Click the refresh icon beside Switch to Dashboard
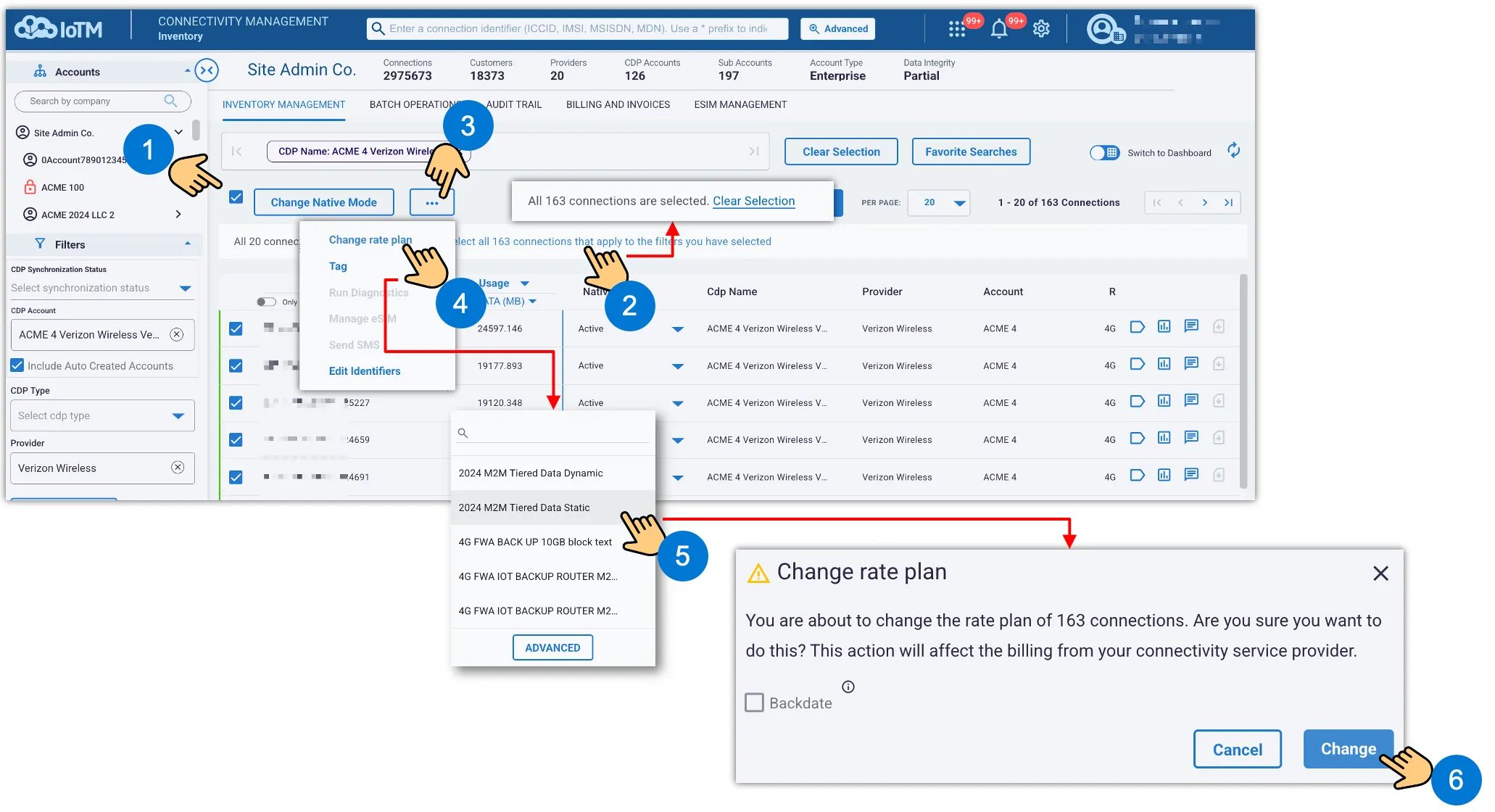The width and height of the screenshot is (1495, 812). click(1233, 151)
